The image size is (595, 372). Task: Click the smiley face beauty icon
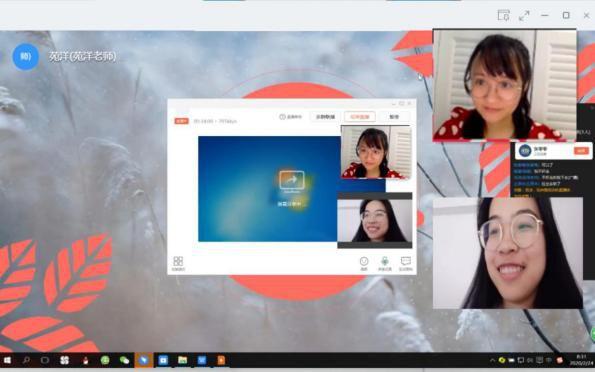(364, 263)
